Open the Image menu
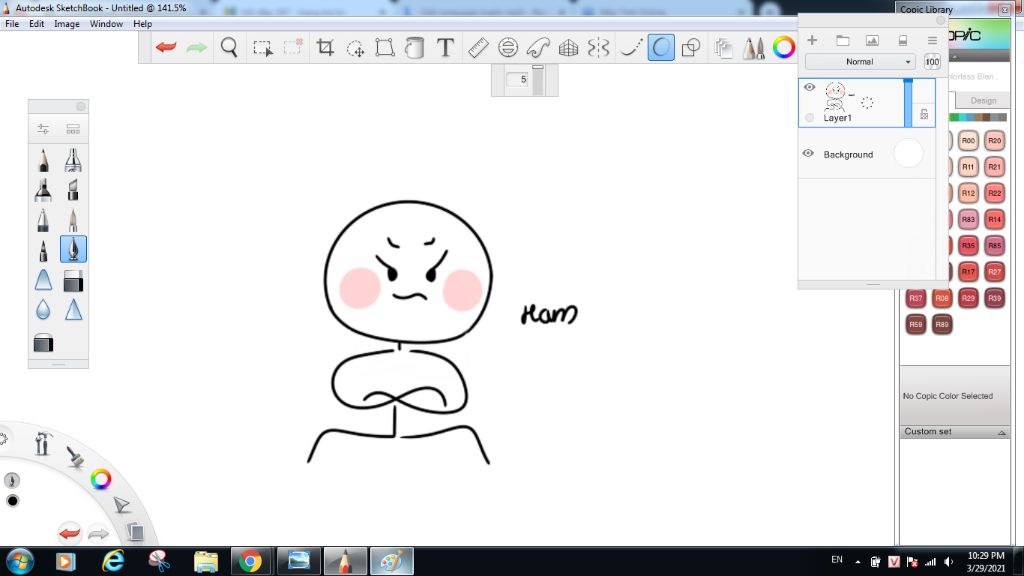 pyautogui.click(x=67, y=24)
